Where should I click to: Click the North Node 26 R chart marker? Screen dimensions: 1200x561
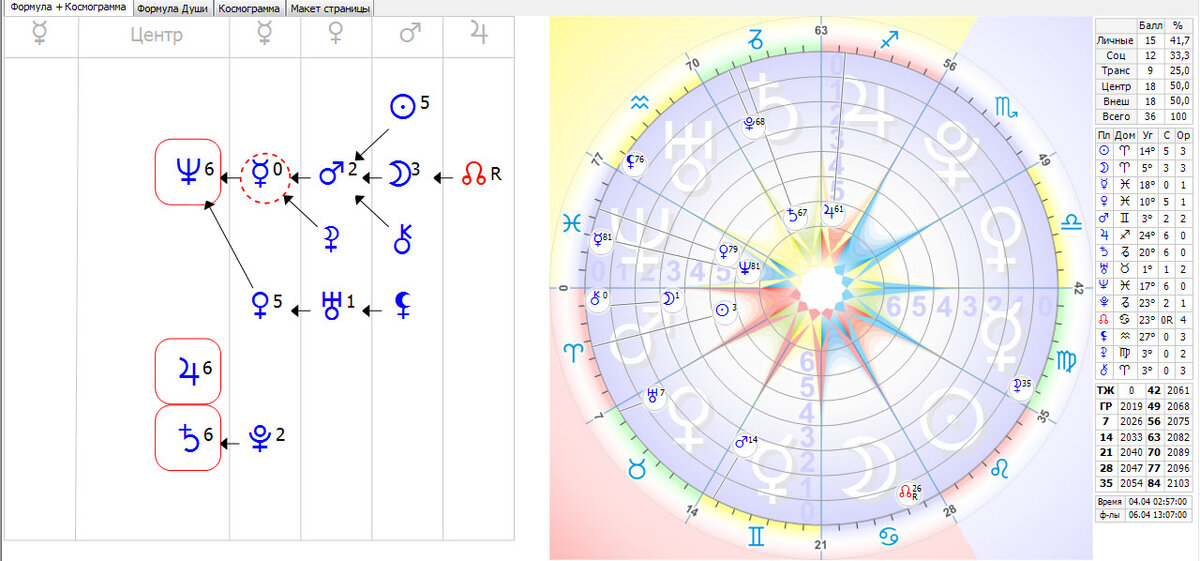click(x=908, y=491)
